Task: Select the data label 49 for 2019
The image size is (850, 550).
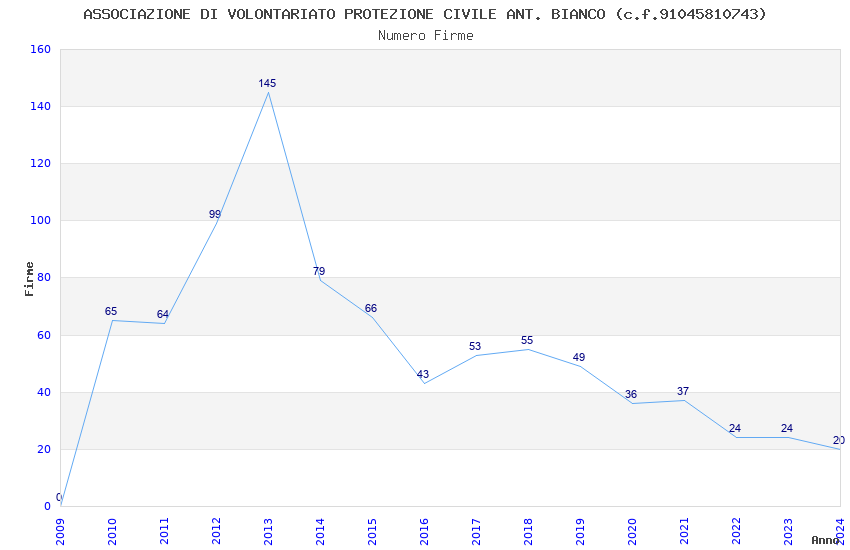Action: pyautogui.click(x=579, y=358)
